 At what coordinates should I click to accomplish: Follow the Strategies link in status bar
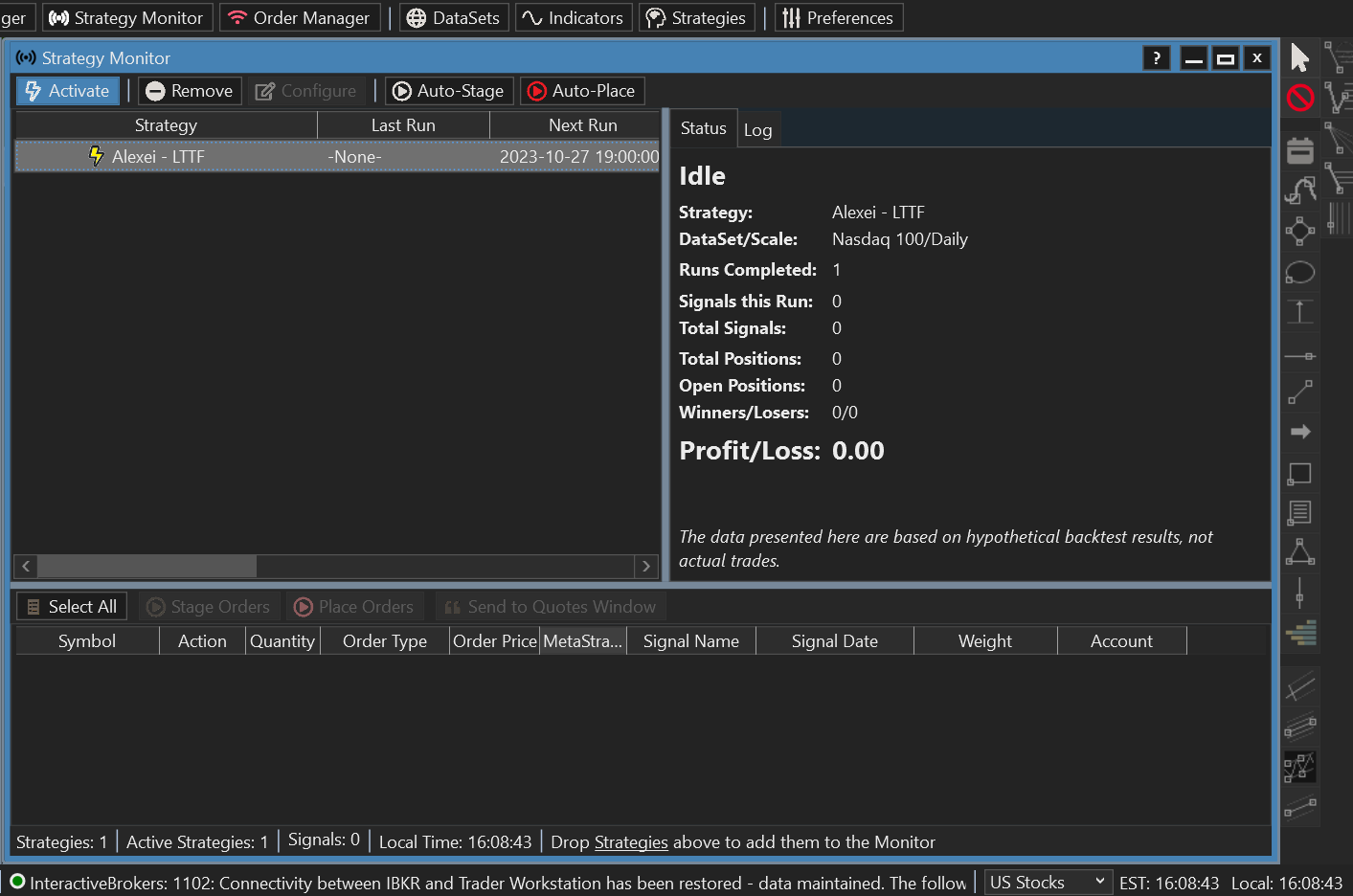631,842
